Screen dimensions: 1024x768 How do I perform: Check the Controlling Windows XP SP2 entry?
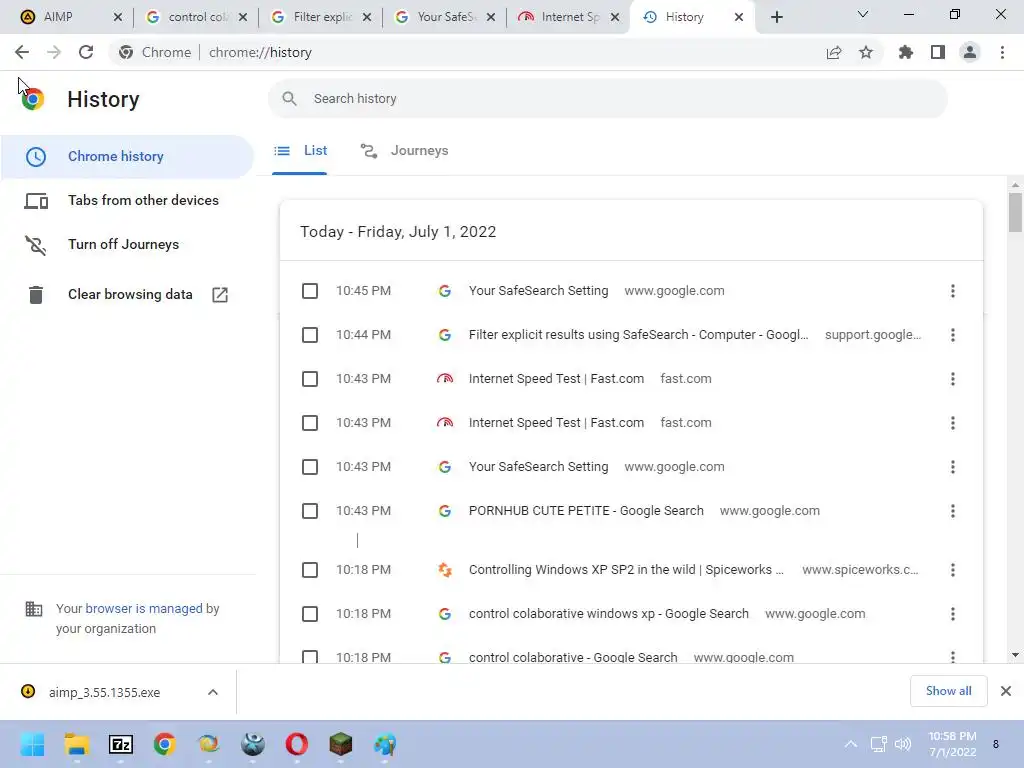(310, 570)
